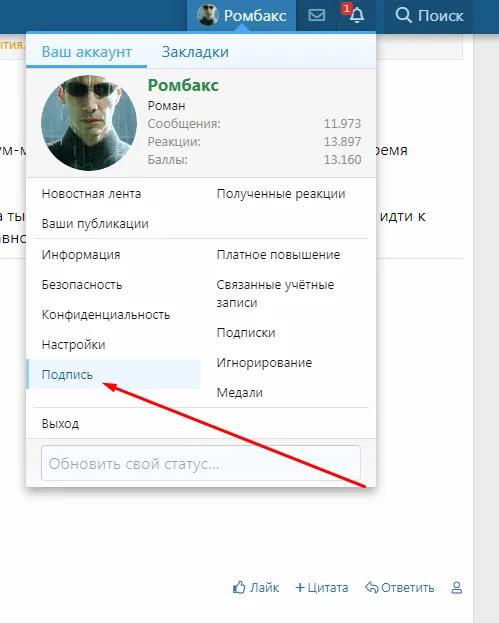Switch to Закладки tab
Image resolution: width=499 pixels, height=623 pixels.
(x=195, y=52)
